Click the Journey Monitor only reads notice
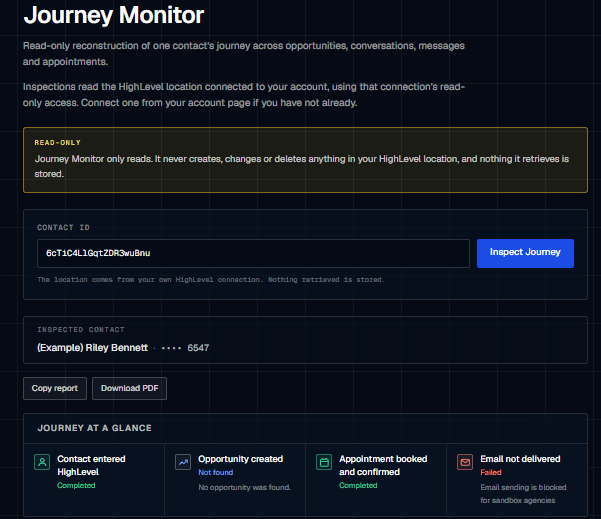601x519 pixels. point(302,166)
